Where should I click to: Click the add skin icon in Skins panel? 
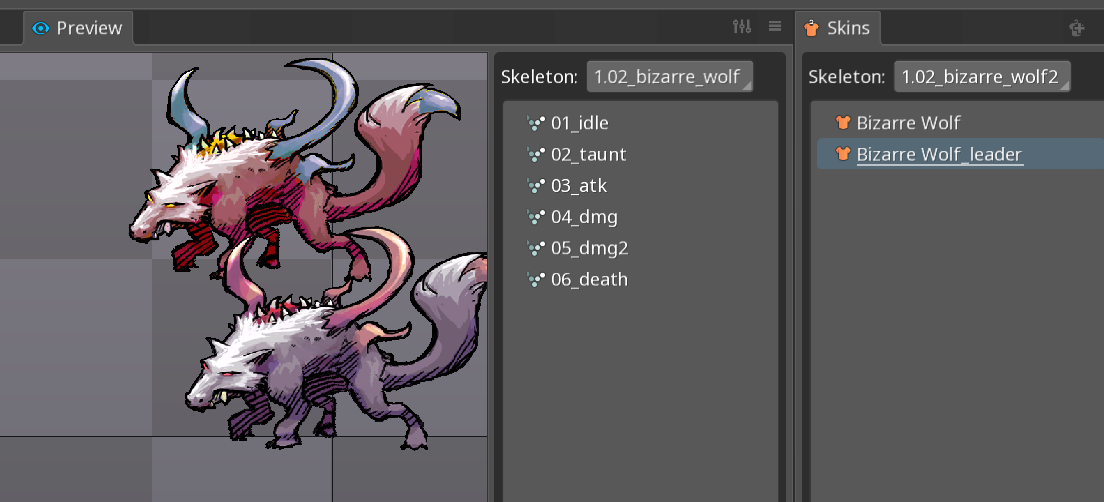click(1077, 28)
